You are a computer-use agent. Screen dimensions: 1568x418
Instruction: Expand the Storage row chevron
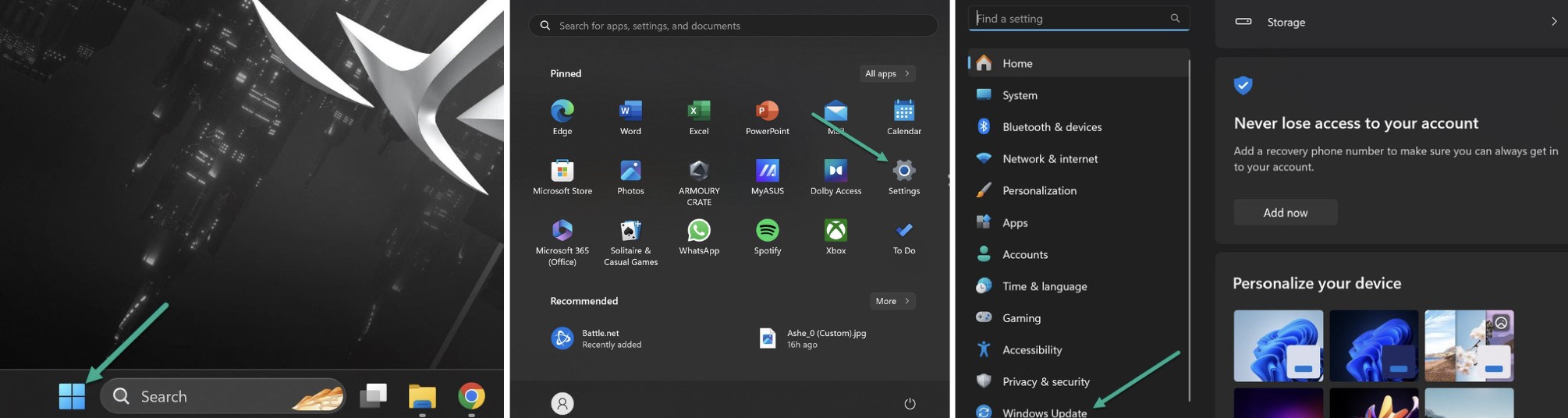coord(1553,22)
